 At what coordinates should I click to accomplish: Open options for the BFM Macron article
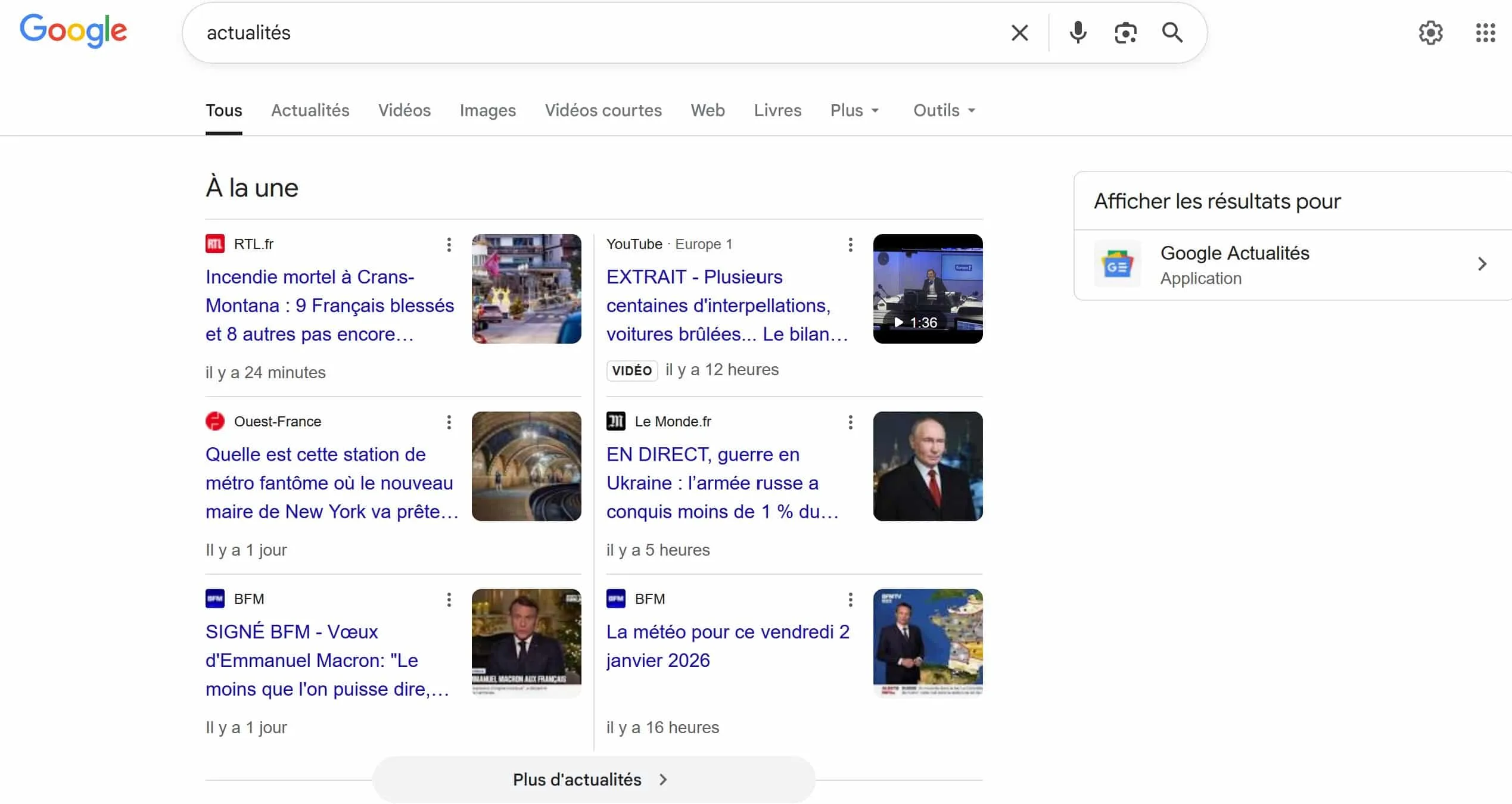[x=449, y=600]
